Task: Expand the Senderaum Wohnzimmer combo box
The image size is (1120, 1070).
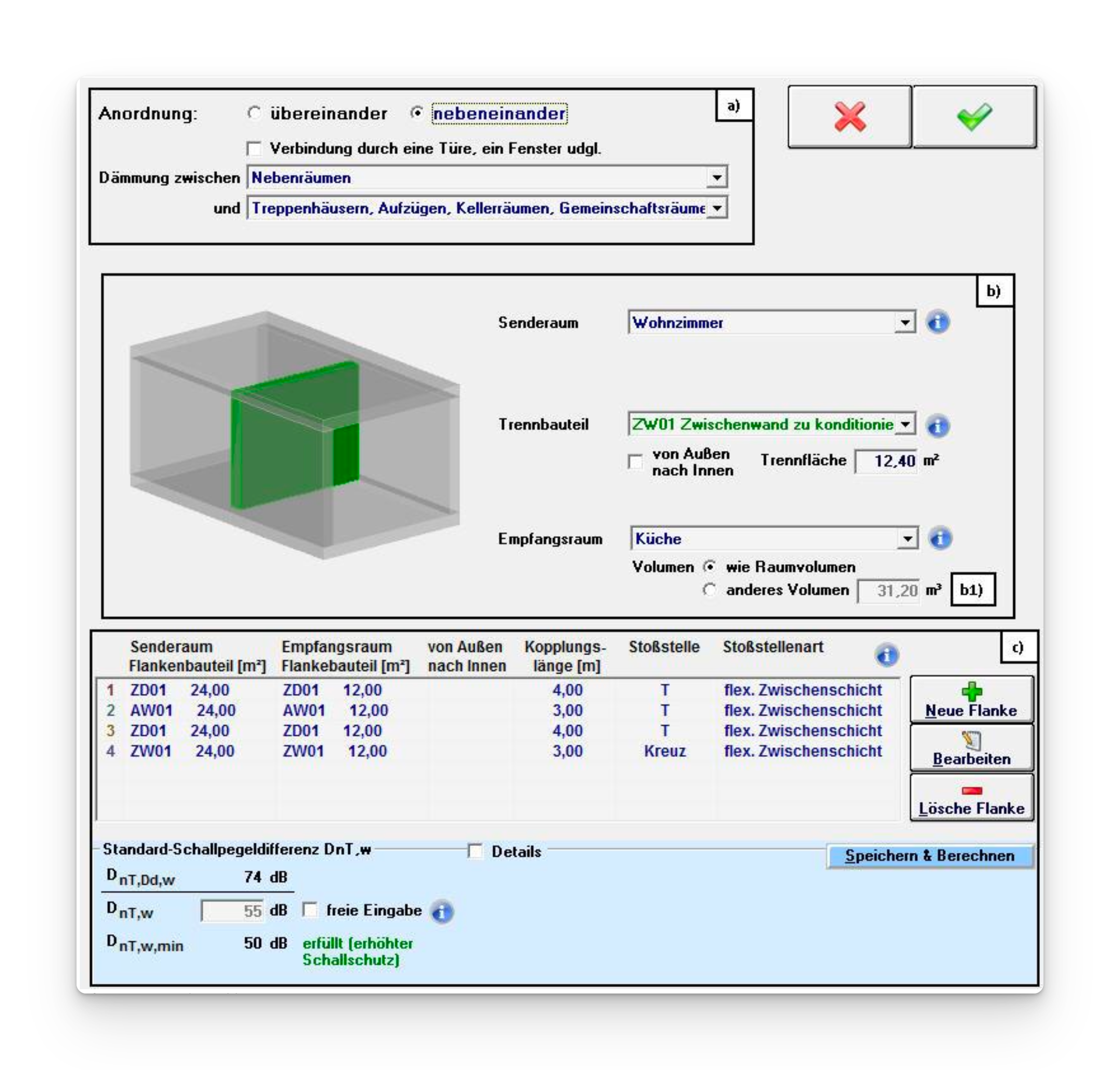Action: 905,323
